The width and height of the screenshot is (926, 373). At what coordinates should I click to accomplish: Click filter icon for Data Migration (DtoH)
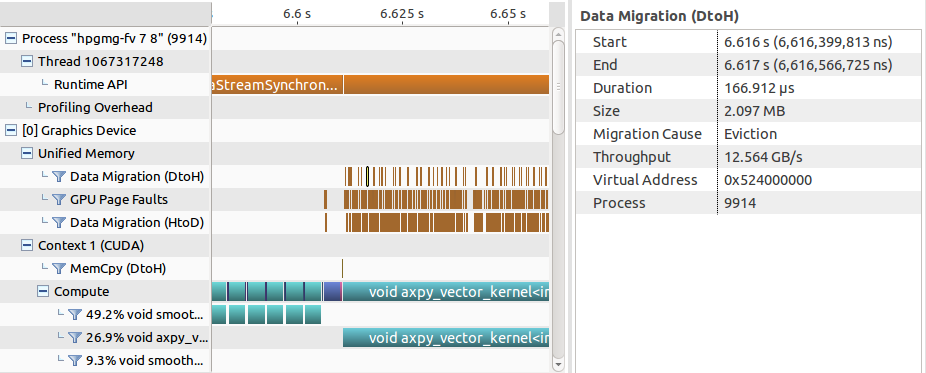(x=58, y=176)
